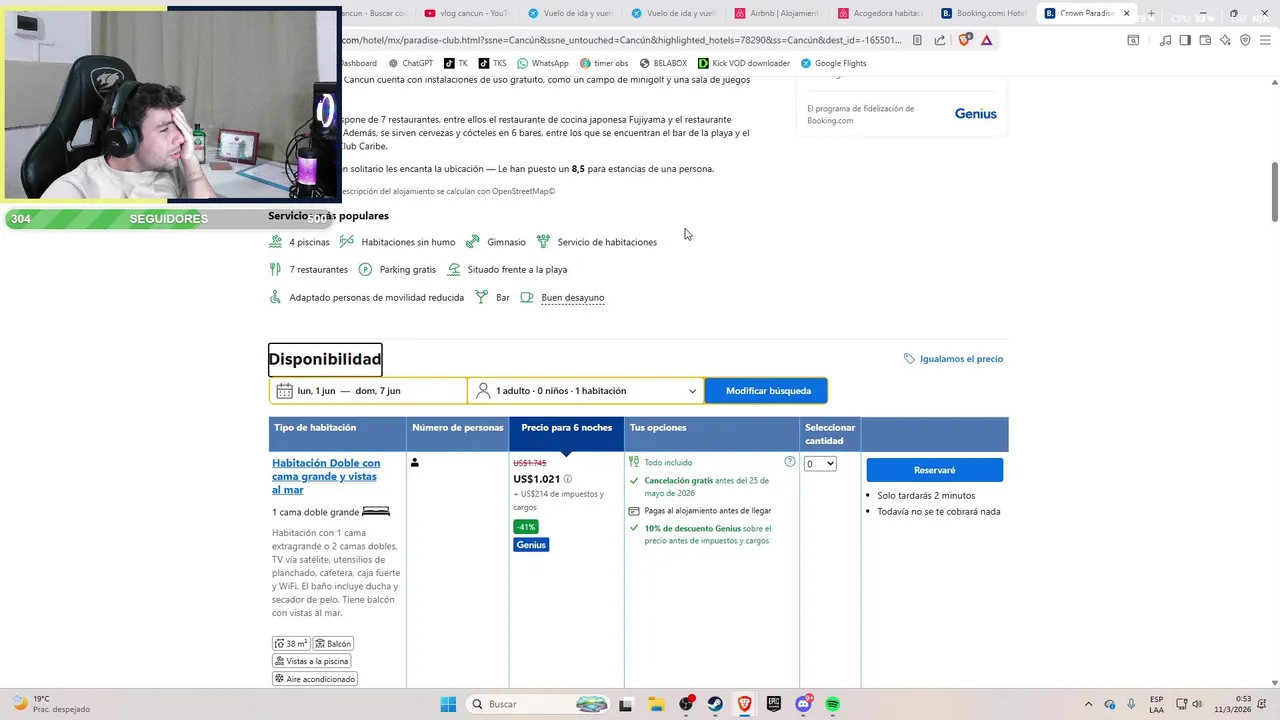Click the 'Vistas a la piscina' feature tag

(311, 661)
